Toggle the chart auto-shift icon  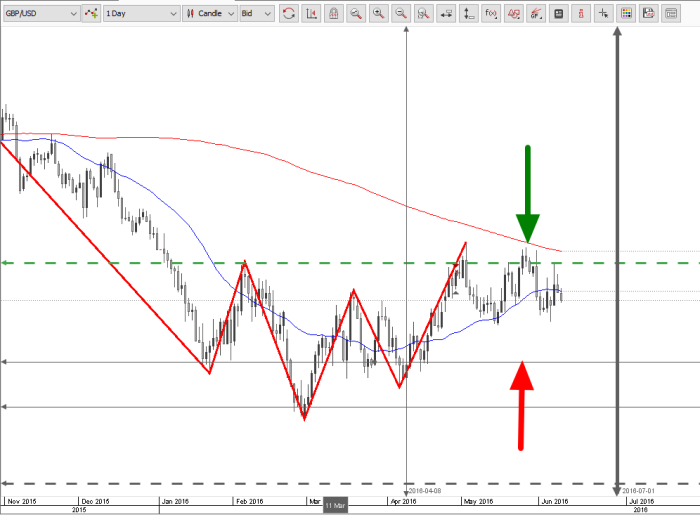pos(311,14)
